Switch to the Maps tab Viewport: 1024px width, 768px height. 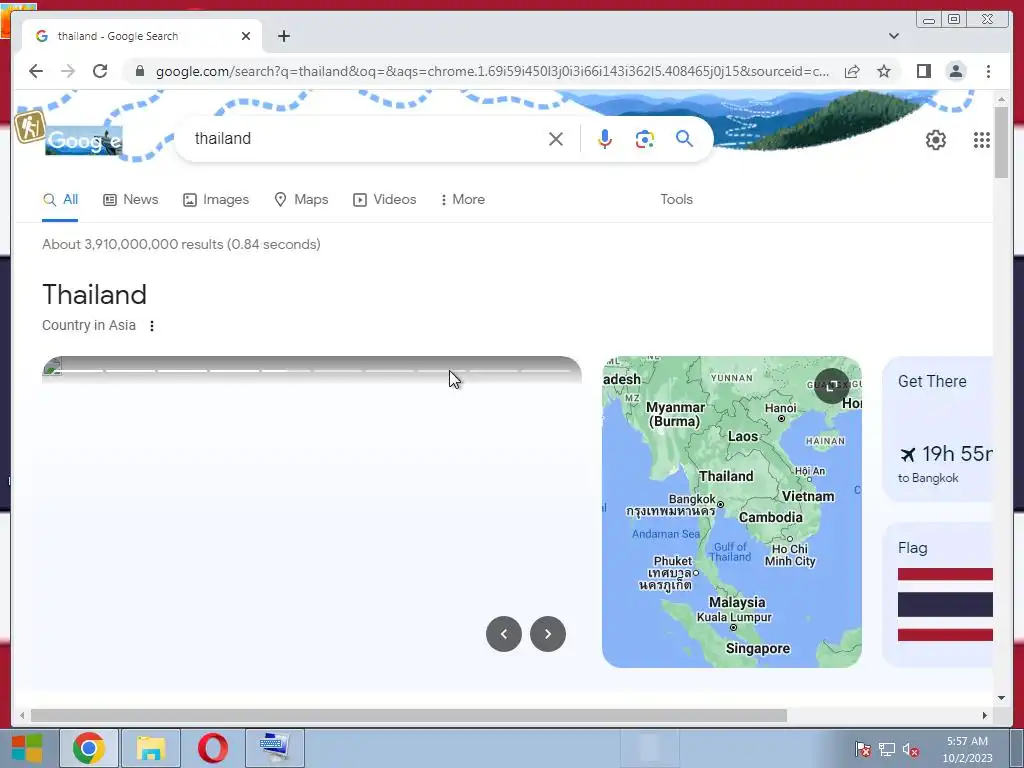tap(301, 199)
